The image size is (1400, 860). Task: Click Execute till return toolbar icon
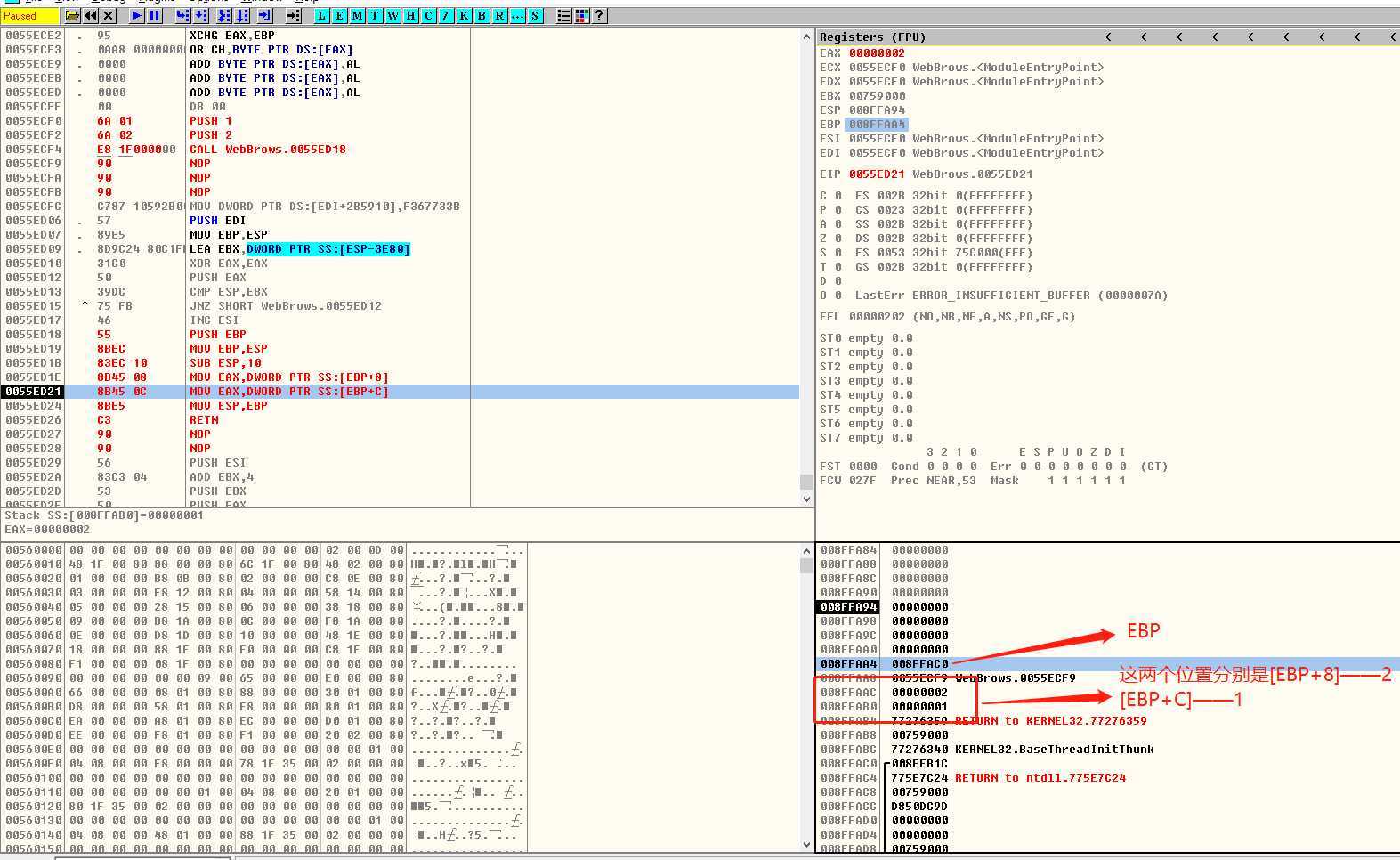tap(264, 15)
